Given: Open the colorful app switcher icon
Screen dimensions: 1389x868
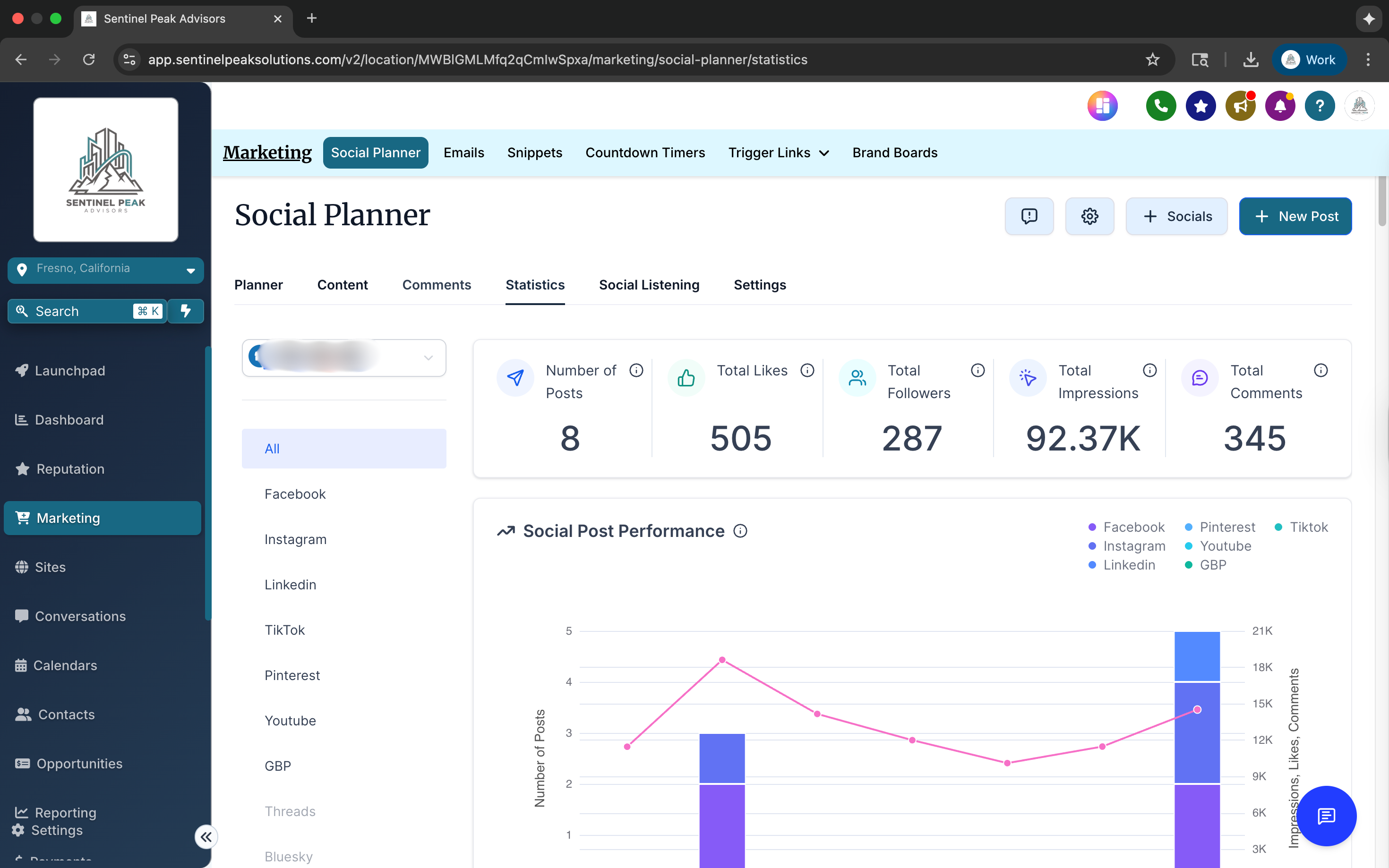Looking at the screenshot, I should click(x=1102, y=106).
